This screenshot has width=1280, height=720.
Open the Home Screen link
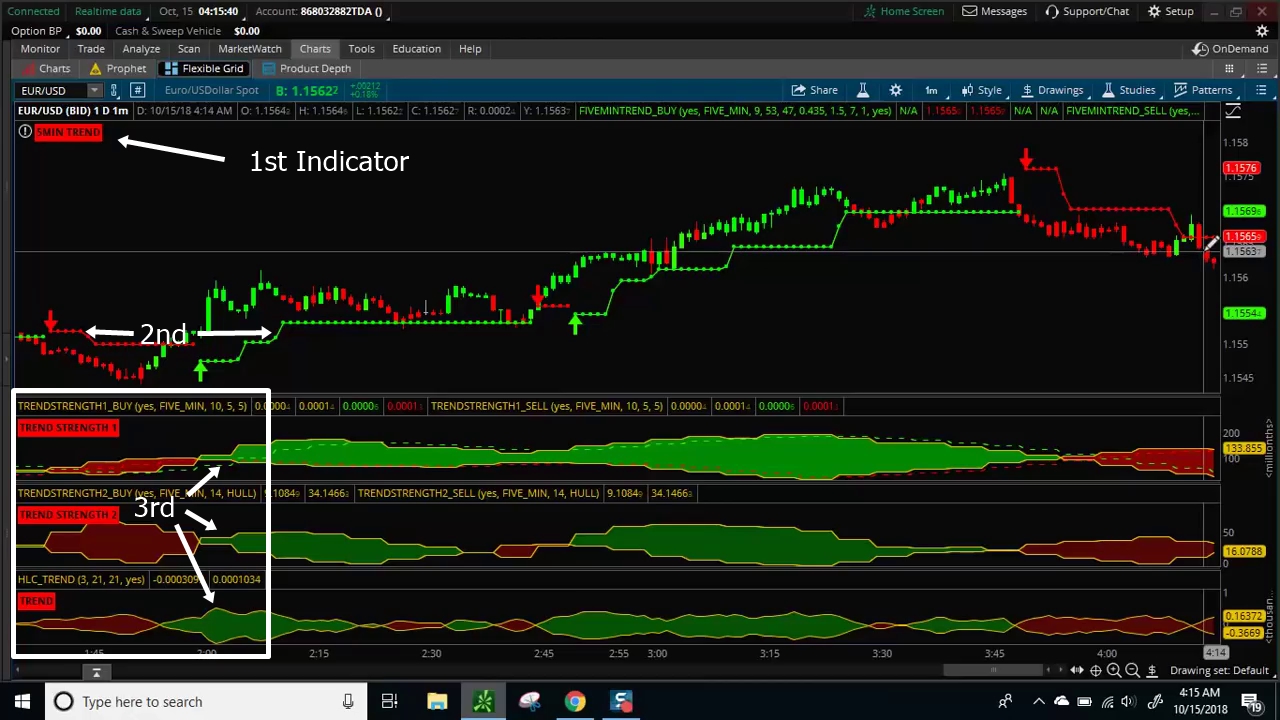(904, 11)
